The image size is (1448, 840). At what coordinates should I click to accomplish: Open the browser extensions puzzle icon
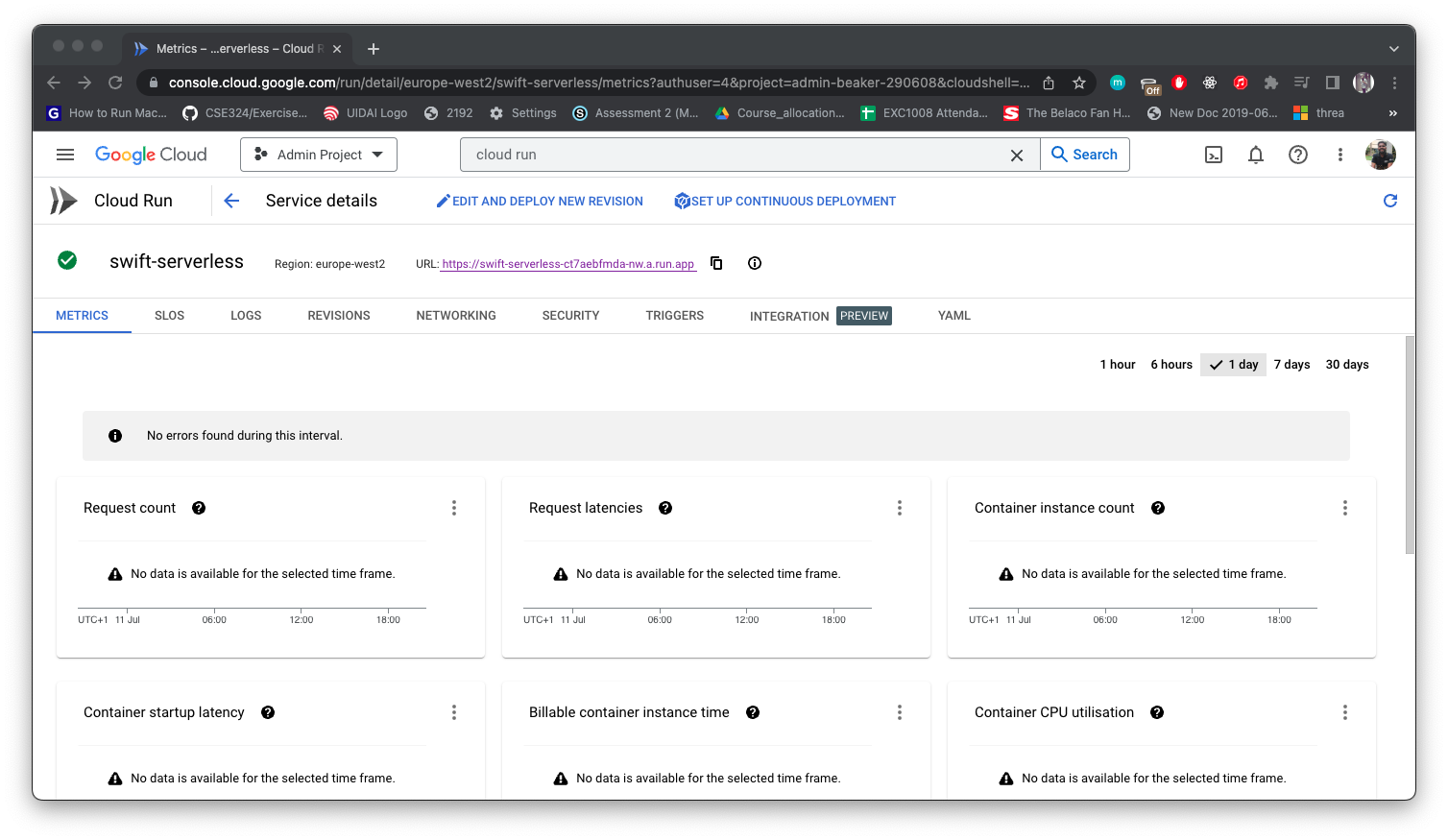[x=1271, y=83]
